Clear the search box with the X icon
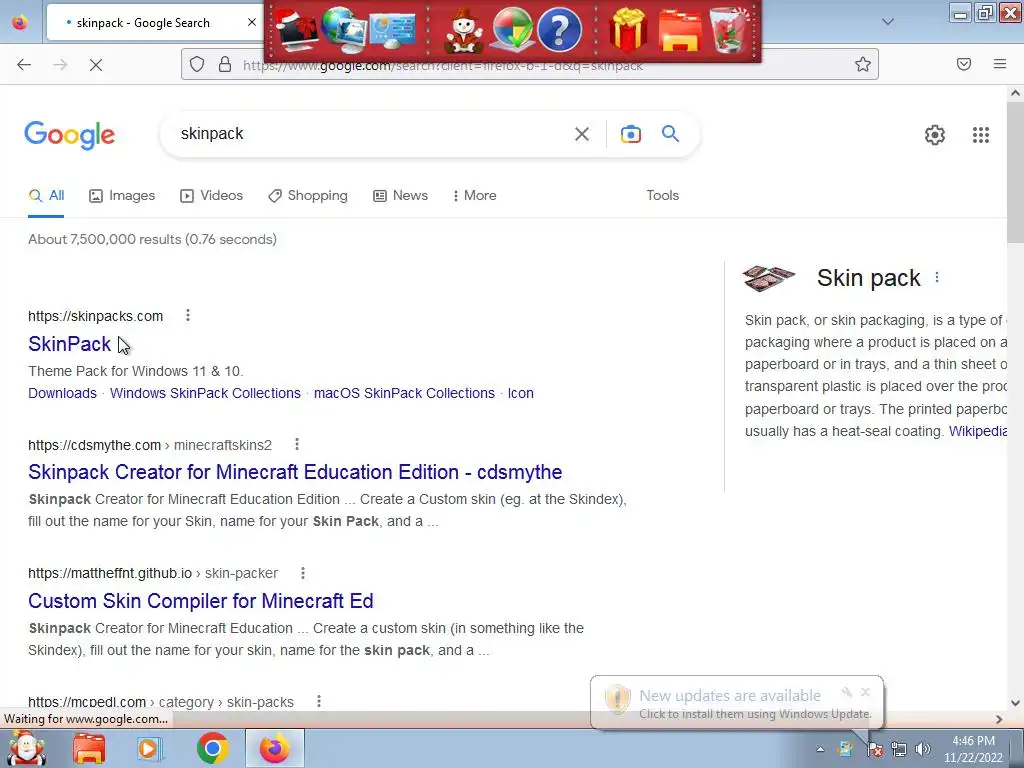1024x768 pixels. pyautogui.click(x=581, y=134)
